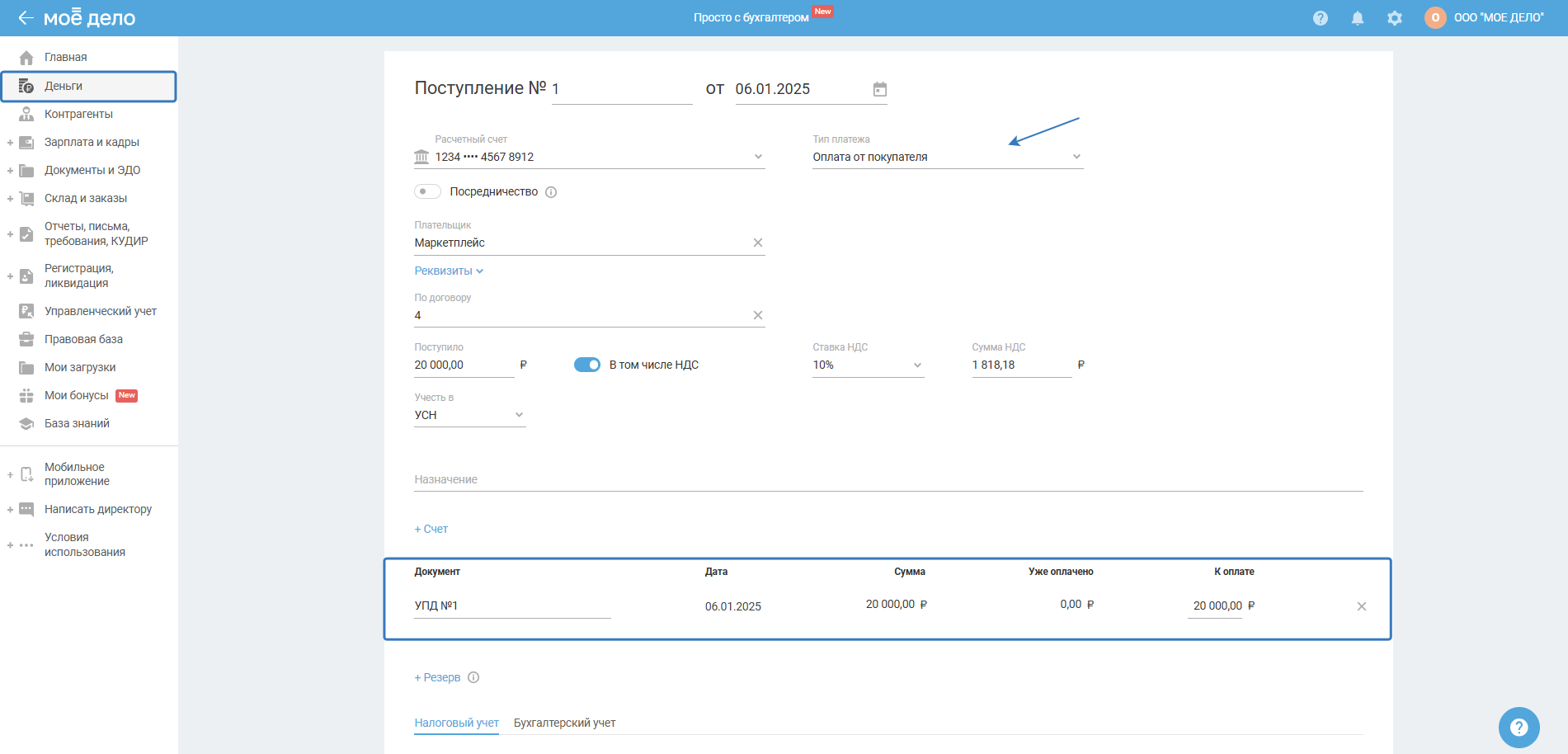Open settings gear in header
This screenshot has height=754, width=1568.
coord(1395,18)
